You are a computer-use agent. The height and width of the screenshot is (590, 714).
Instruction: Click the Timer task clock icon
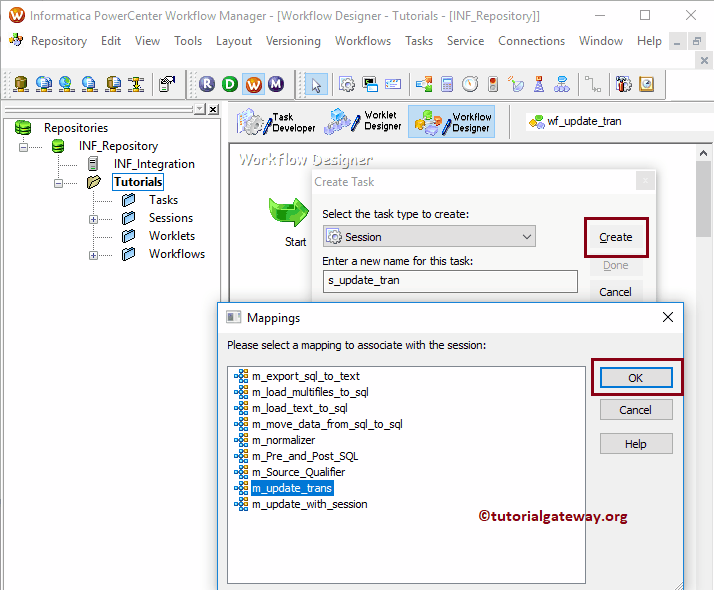470,84
